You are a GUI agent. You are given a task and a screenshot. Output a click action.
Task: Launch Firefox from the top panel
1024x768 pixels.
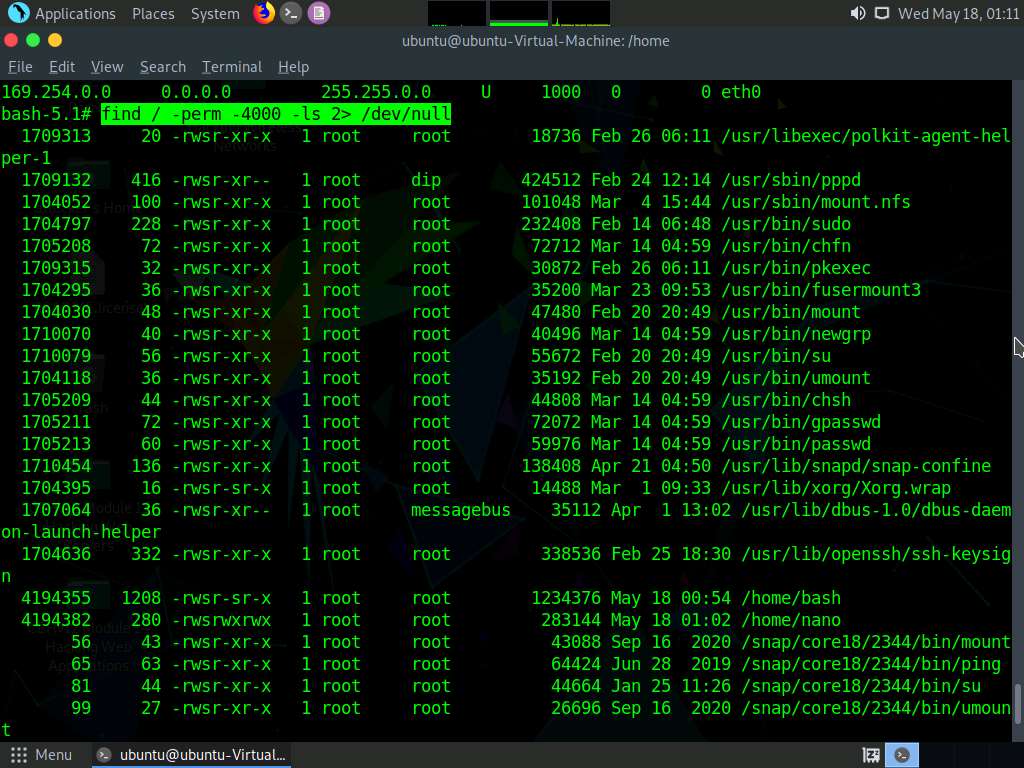point(263,13)
